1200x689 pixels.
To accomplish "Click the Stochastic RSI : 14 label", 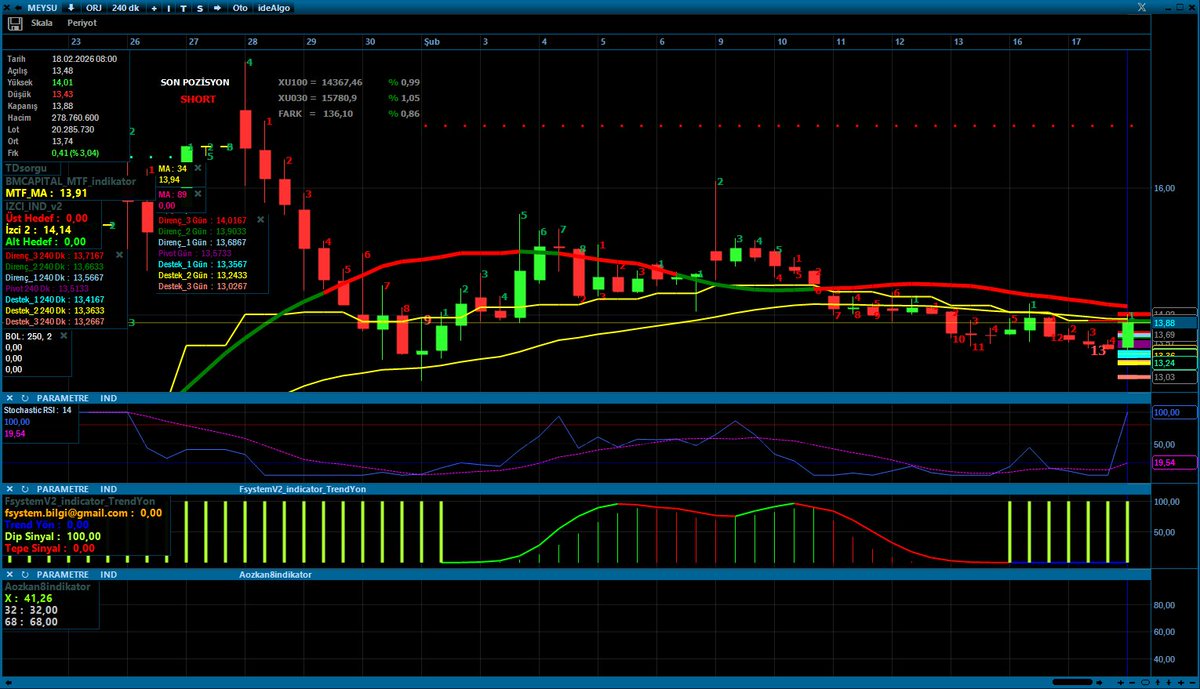I will click(39, 410).
